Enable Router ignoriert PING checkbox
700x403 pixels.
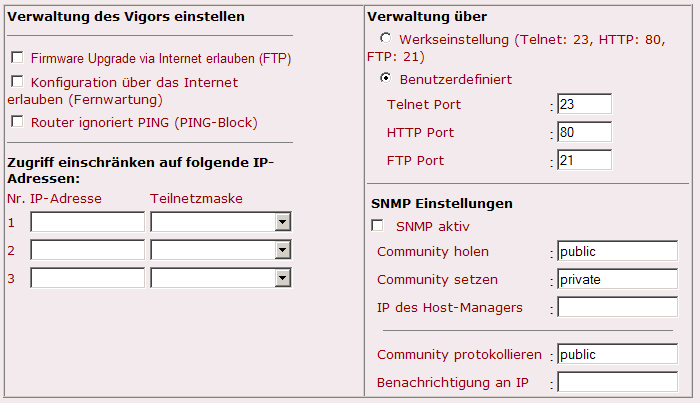click(x=17, y=121)
